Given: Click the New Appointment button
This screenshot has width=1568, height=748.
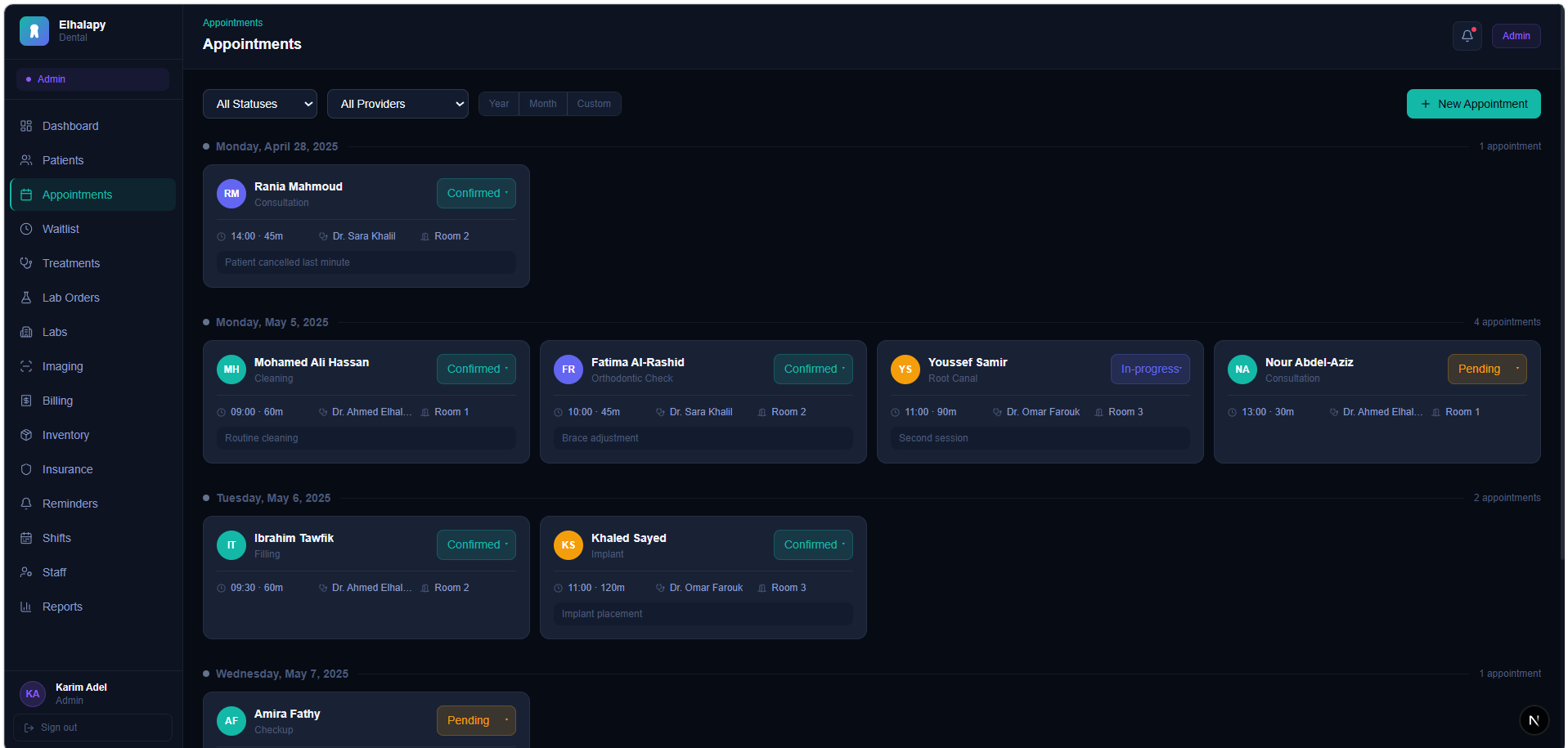Looking at the screenshot, I should pos(1473,104).
